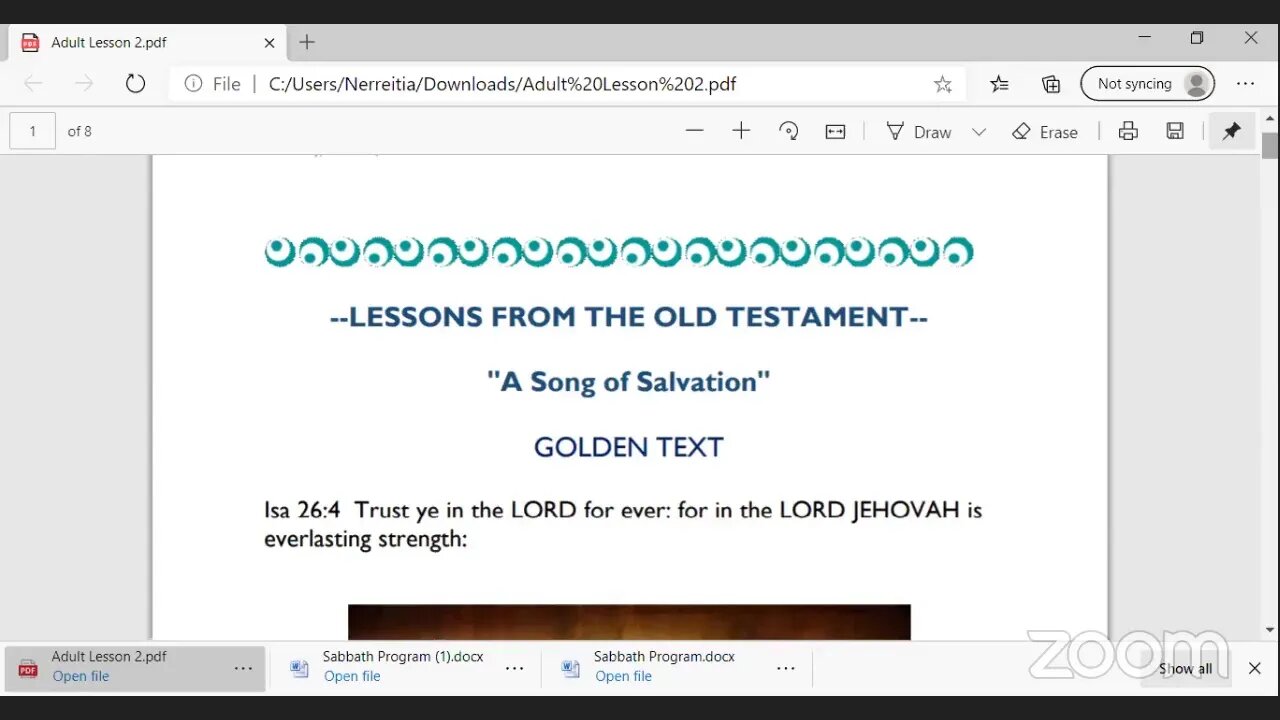Click Show all downloads
Image resolution: width=1280 pixels, height=720 pixels.
1185,668
